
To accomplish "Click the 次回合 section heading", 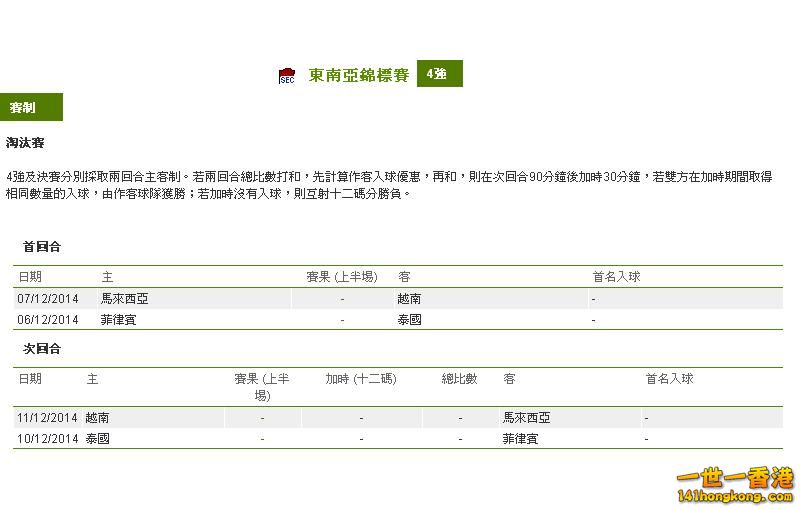I will pyautogui.click(x=42, y=349).
